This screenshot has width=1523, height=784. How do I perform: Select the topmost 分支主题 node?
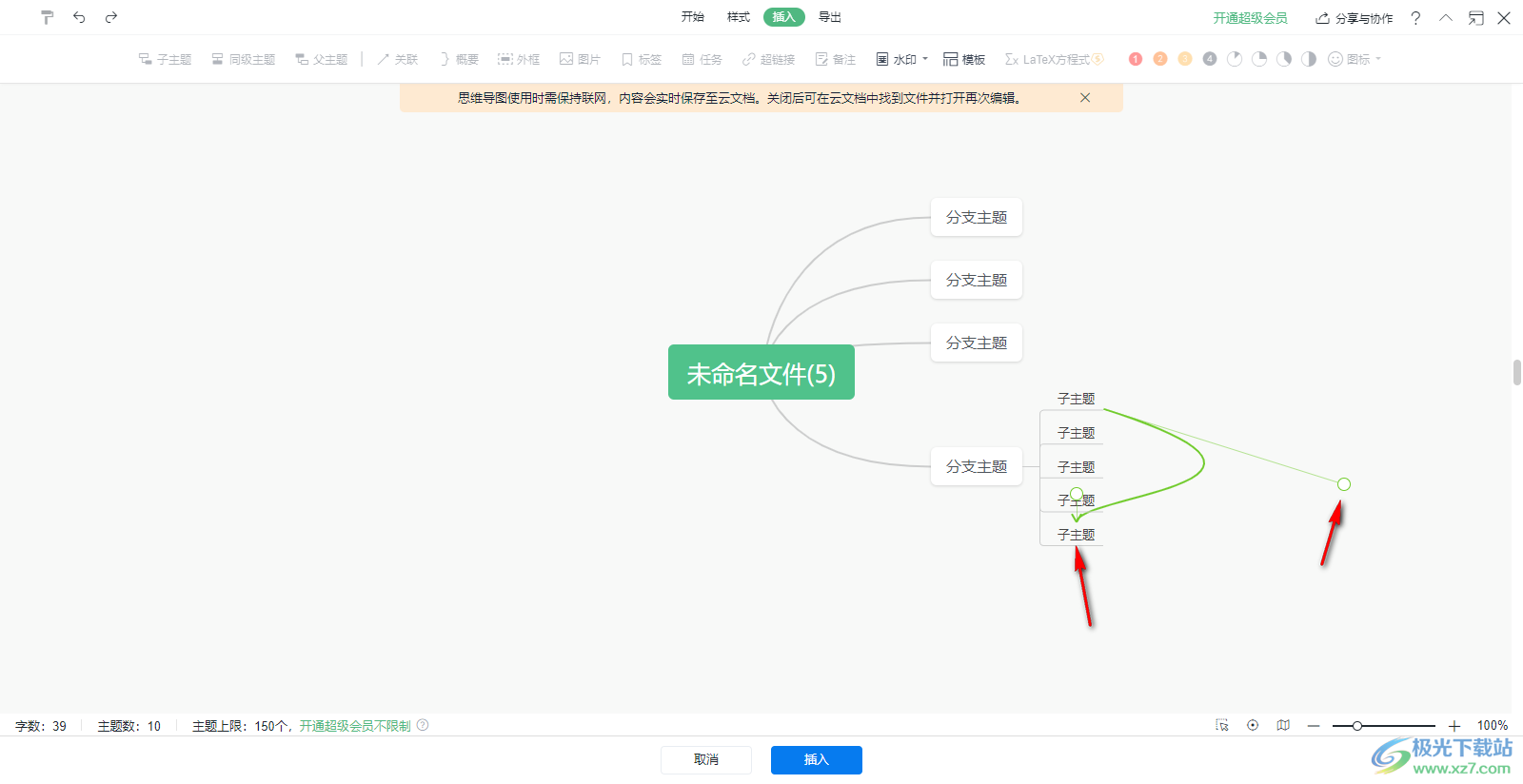pyautogui.click(x=977, y=217)
